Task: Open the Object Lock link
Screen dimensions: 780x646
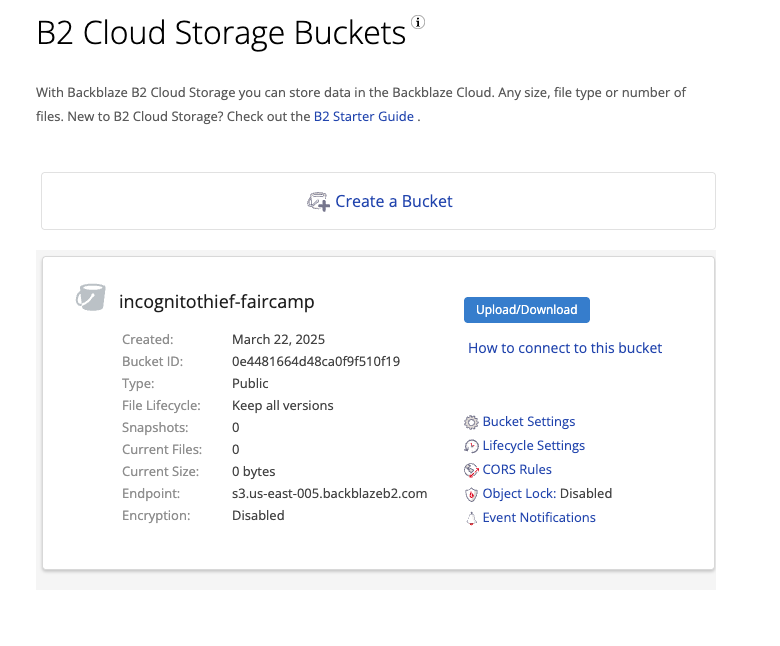Action: click(x=519, y=493)
